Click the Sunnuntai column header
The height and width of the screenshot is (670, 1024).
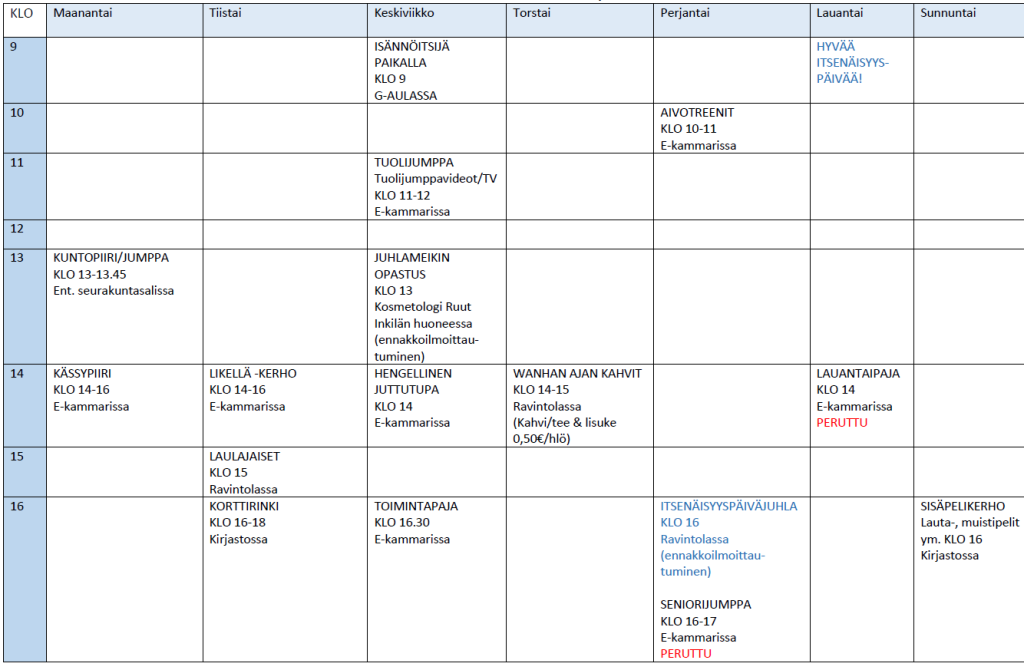pos(950,14)
